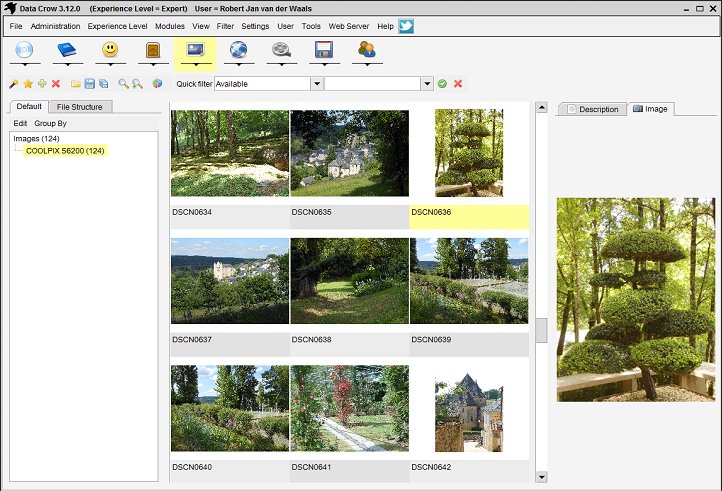Image resolution: width=722 pixels, height=491 pixels.
Task: Click the single floppy save icon
Action: (90, 84)
